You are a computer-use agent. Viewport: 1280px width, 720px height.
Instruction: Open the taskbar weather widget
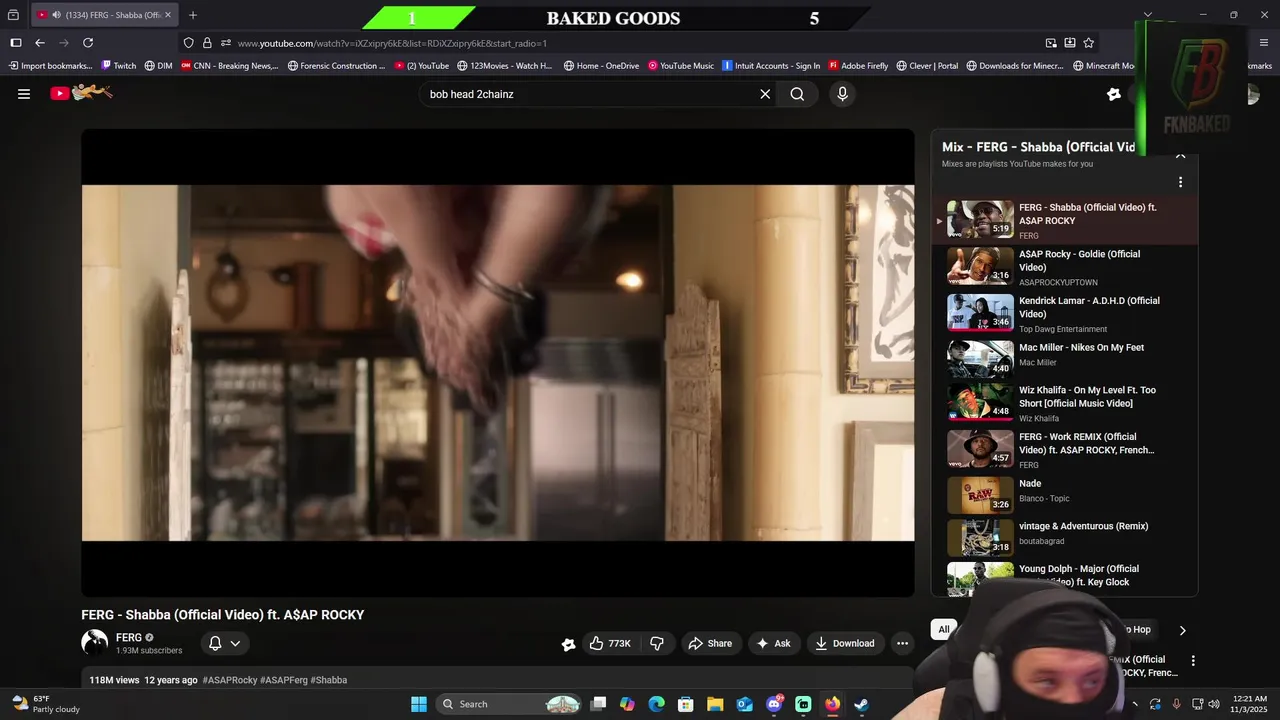[45, 704]
